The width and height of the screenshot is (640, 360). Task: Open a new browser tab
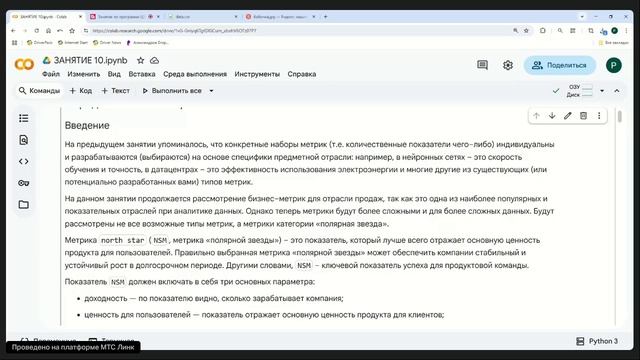(x=326, y=17)
